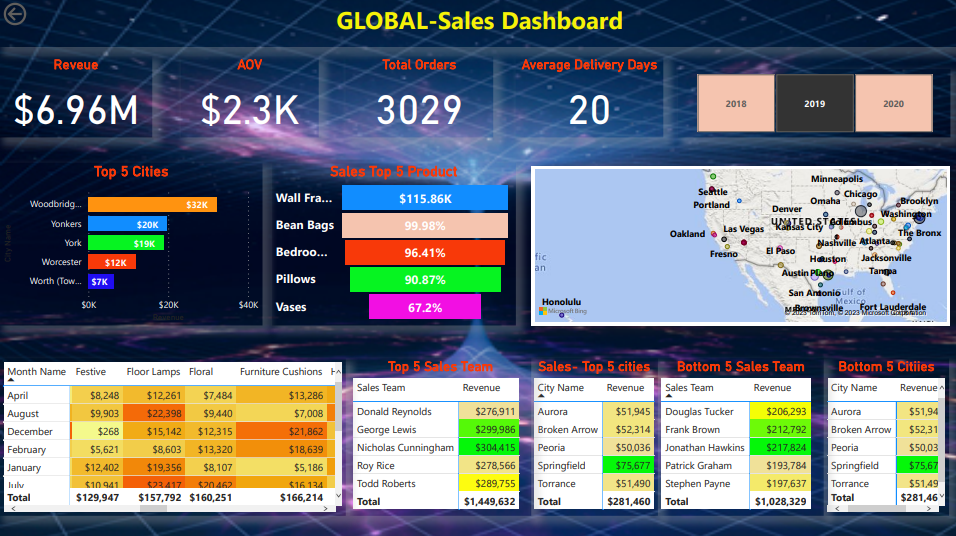This screenshot has height=536, width=956.
Task: Click Jonathan Hawkins revenue $217,824
Action: point(780,448)
